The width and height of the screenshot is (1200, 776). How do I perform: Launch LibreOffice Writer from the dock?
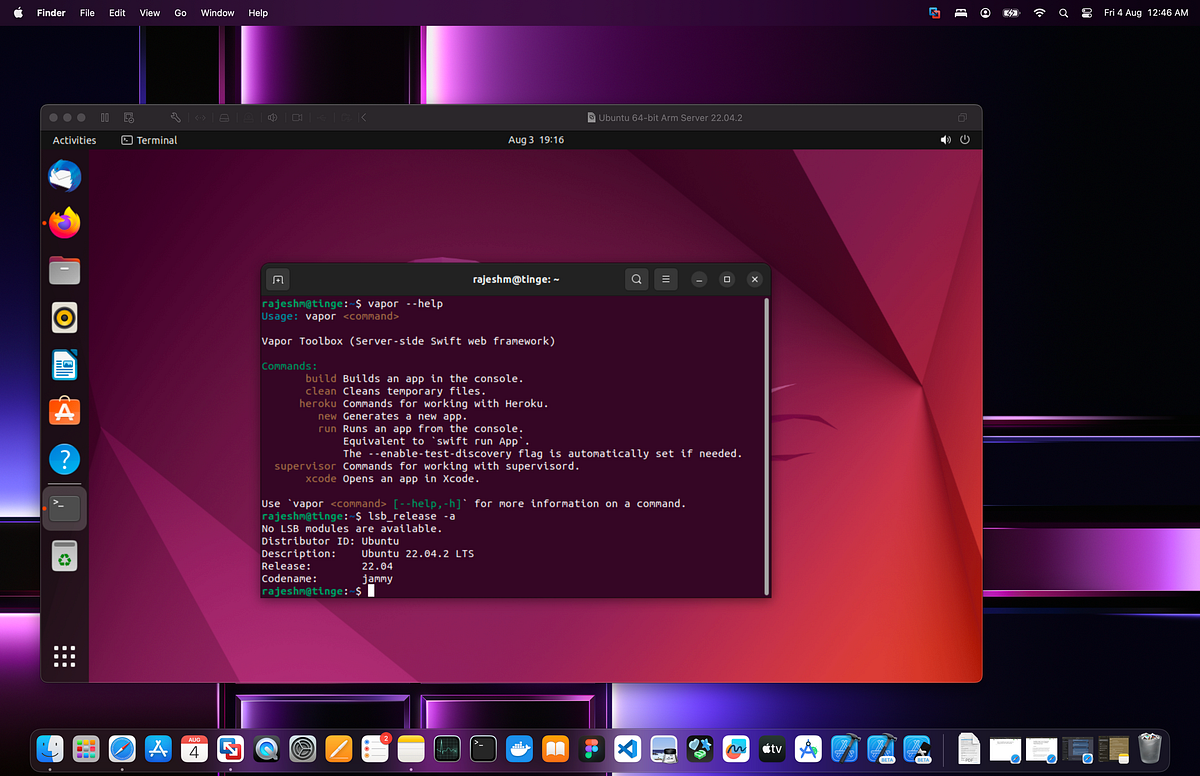click(64, 364)
